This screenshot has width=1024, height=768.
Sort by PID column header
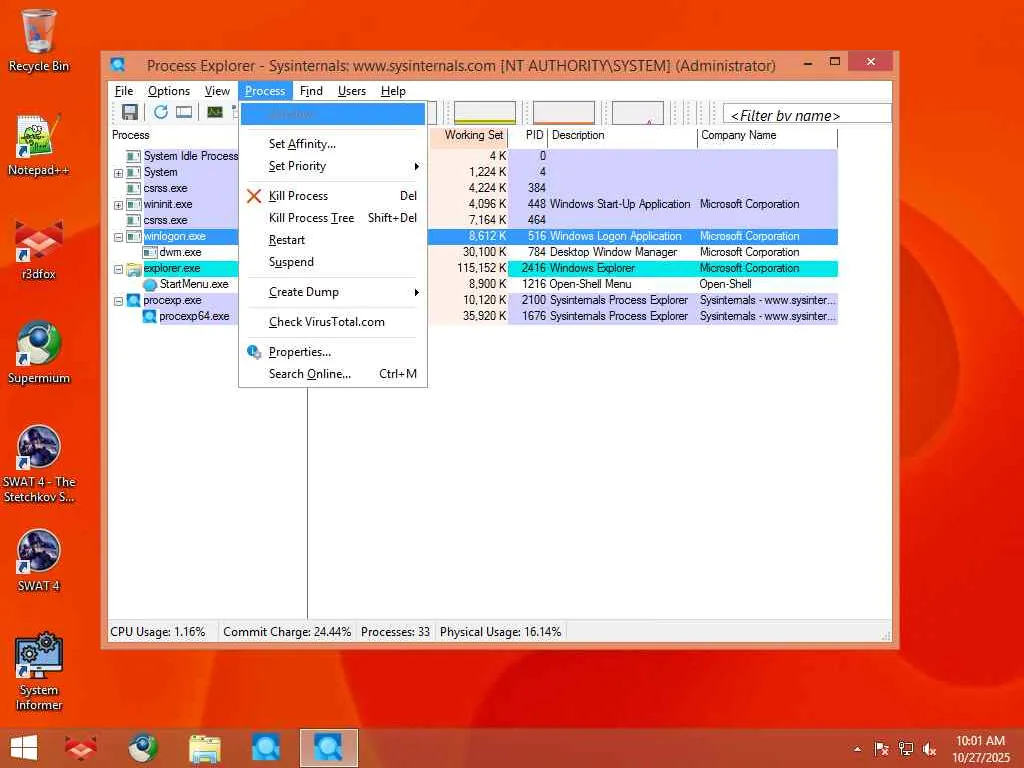[x=528, y=136]
